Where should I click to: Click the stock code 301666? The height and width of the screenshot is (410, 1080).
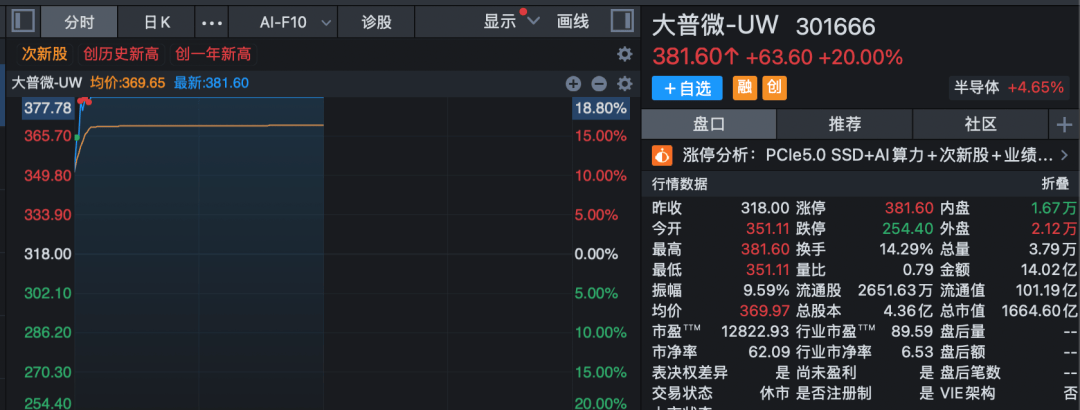(x=835, y=27)
